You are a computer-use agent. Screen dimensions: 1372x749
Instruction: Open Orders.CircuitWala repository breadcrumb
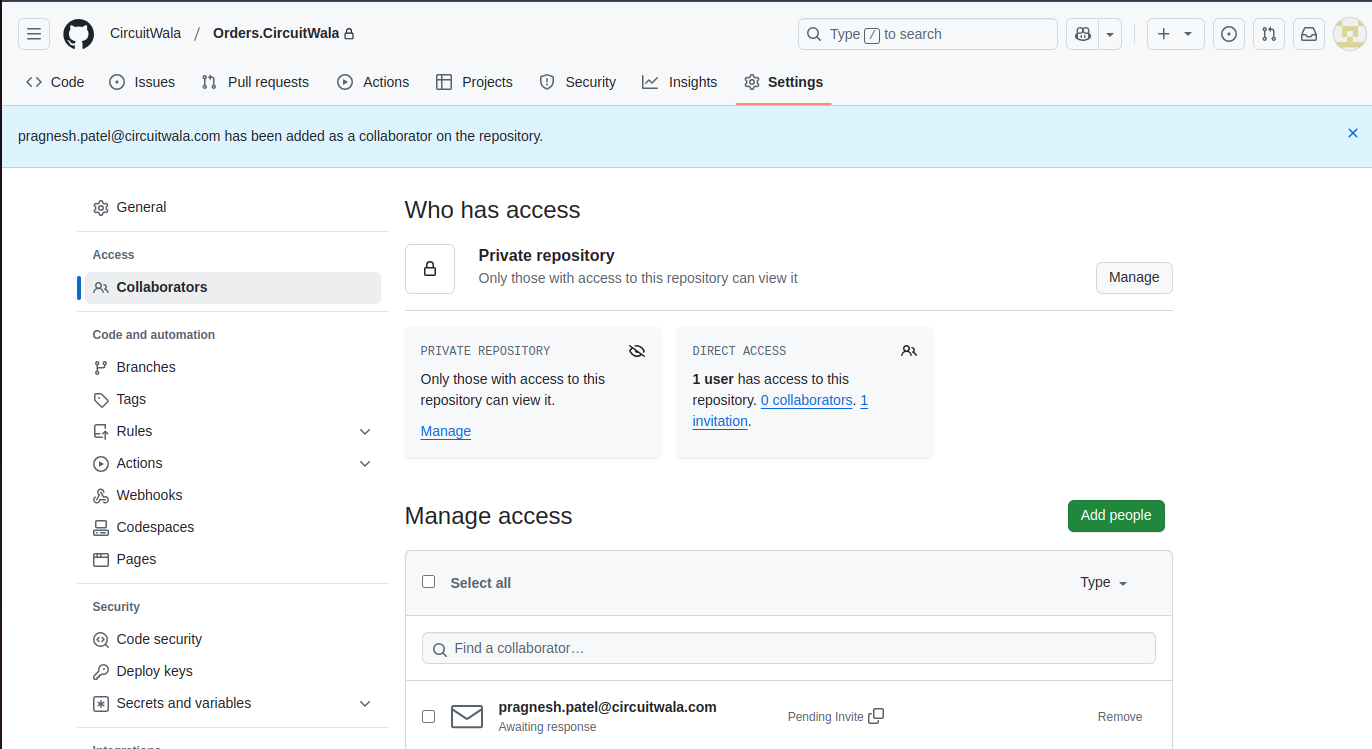(276, 33)
